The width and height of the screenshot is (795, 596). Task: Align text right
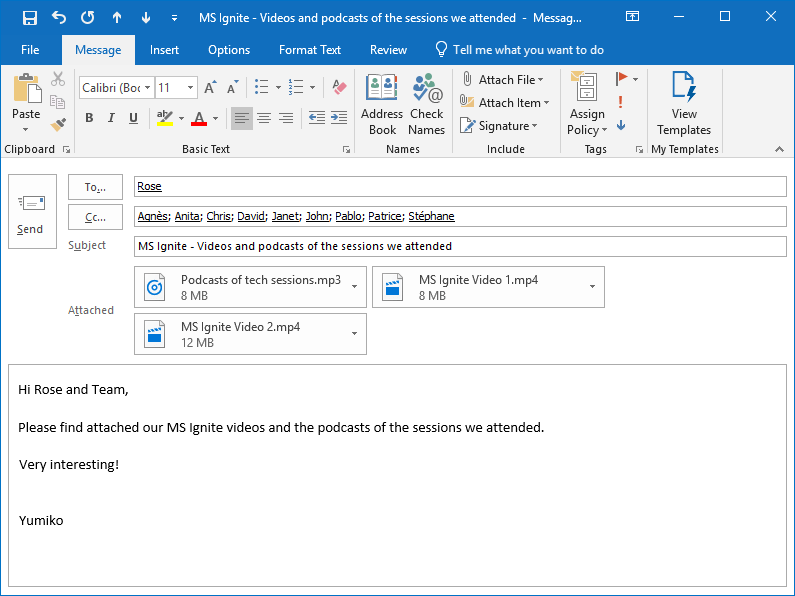point(286,118)
